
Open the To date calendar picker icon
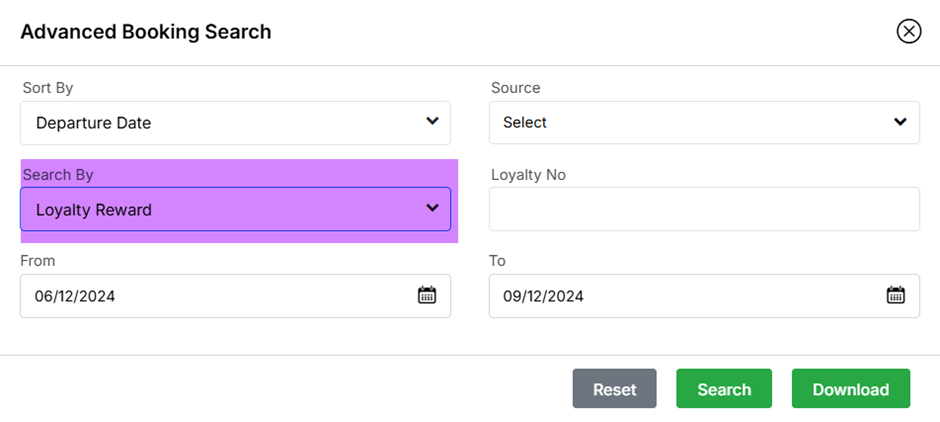tap(896, 295)
